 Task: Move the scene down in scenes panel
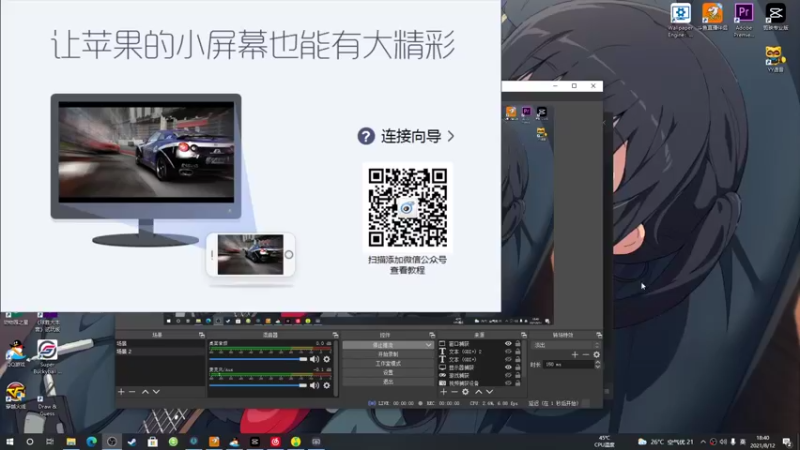click(156, 392)
